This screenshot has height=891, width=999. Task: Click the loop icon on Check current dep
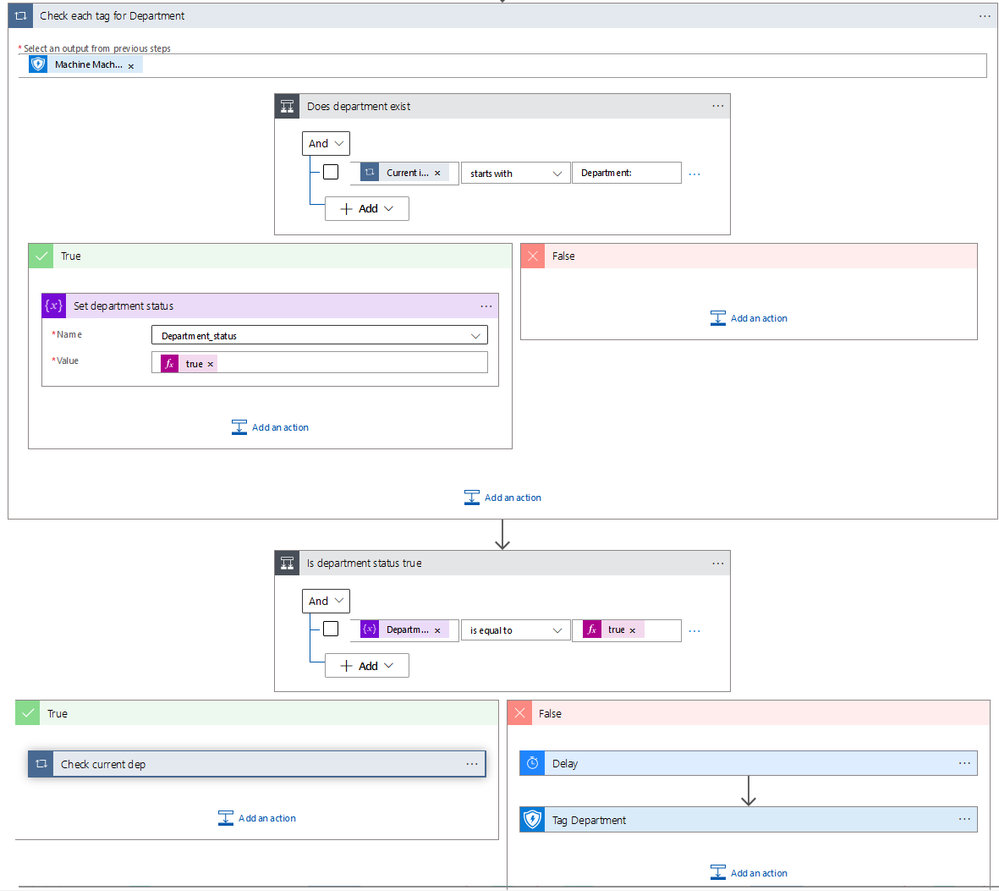tap(39, 763)
